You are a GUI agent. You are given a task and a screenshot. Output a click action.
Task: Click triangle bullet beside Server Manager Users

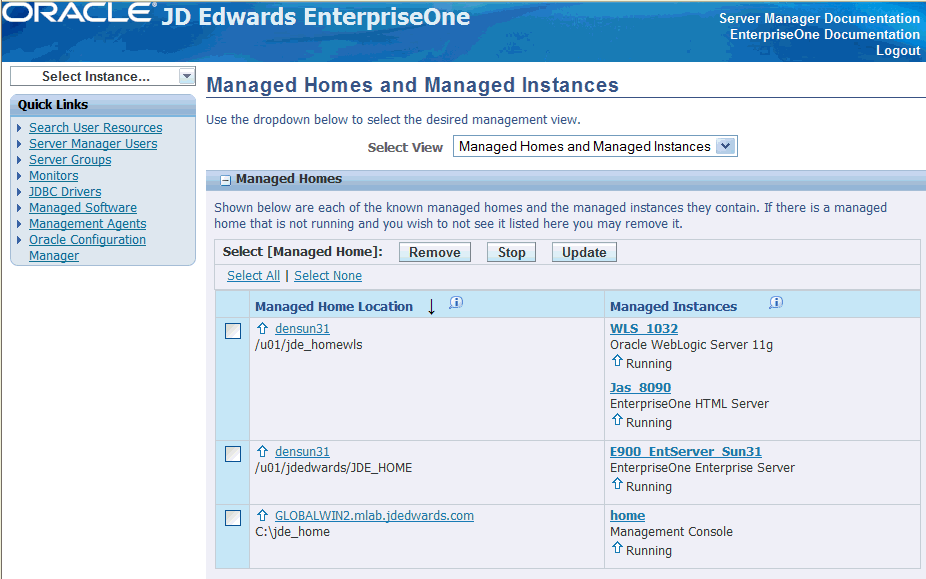click(19, 144)
